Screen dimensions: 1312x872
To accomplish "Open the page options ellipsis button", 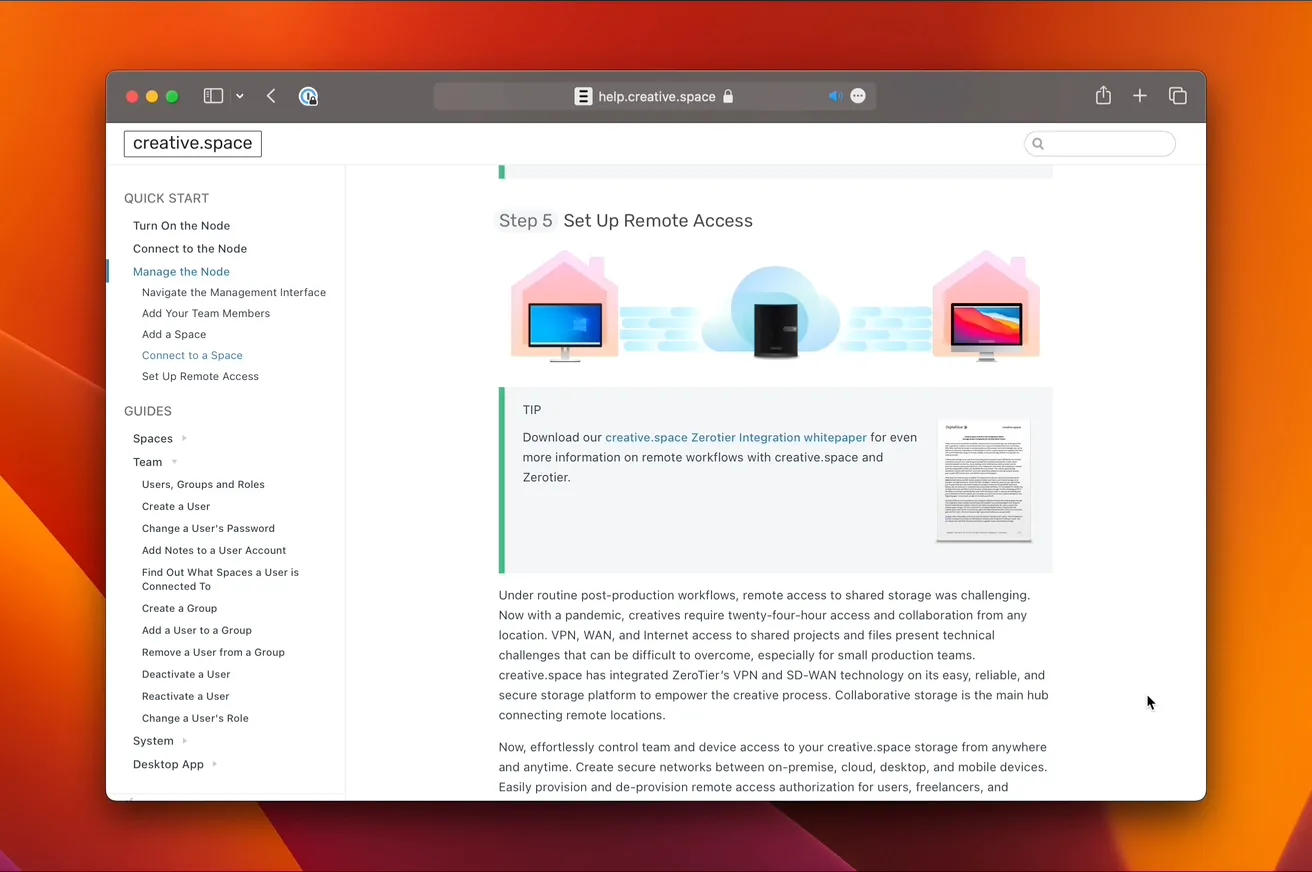I will [858, 96].
